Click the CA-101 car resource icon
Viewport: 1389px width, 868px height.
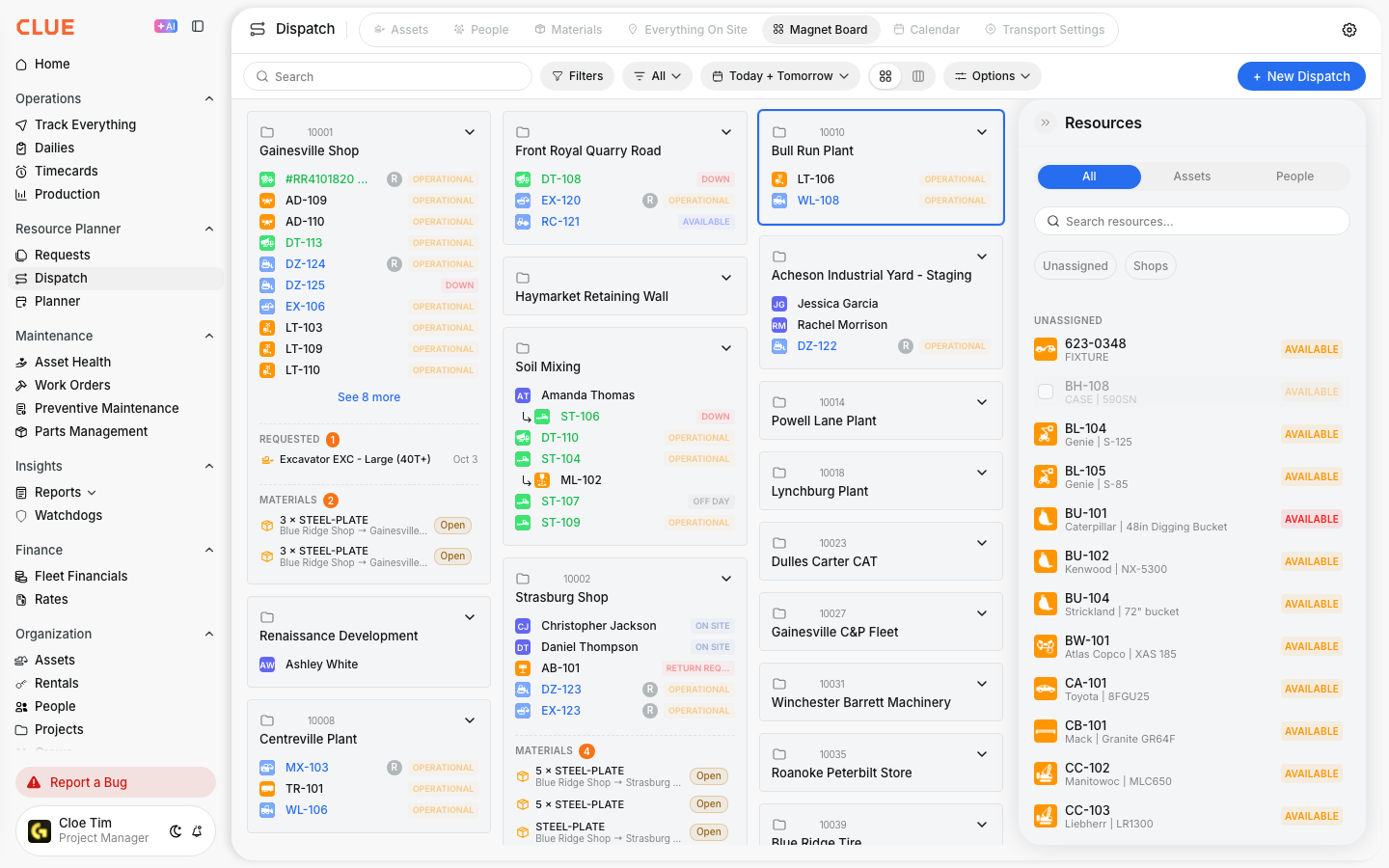(x=1046, y=689)
